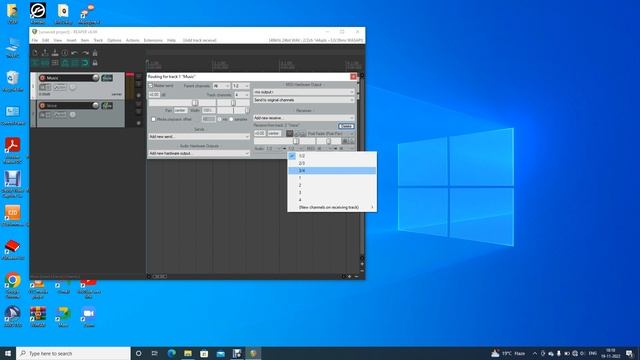
Task: Toggle the Master send checkbox
Action: click(x=151, y=86)
